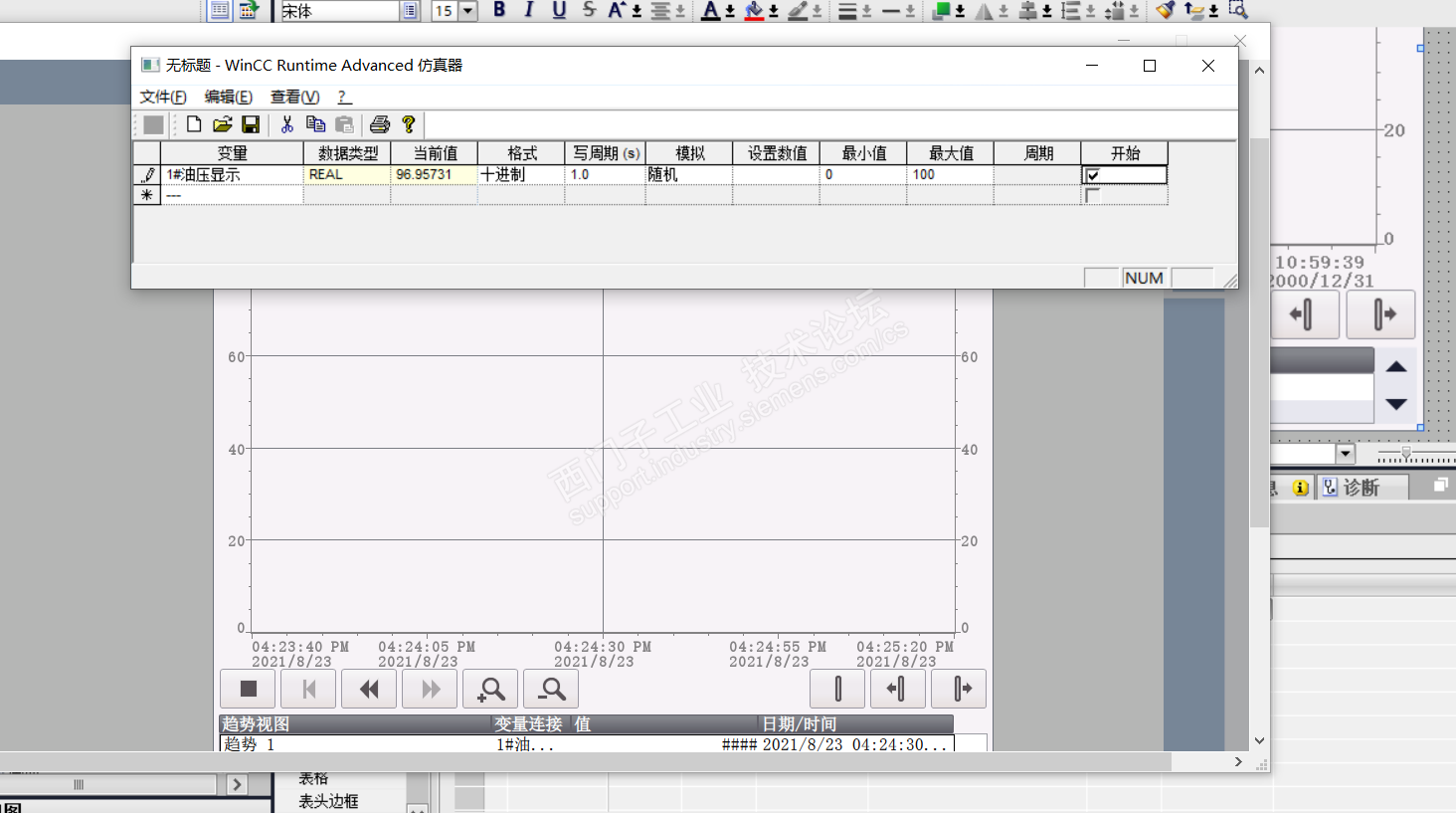Screen dimensions: 1456x813
Task: Open the text color dropdown arrow
Action: 730,12
